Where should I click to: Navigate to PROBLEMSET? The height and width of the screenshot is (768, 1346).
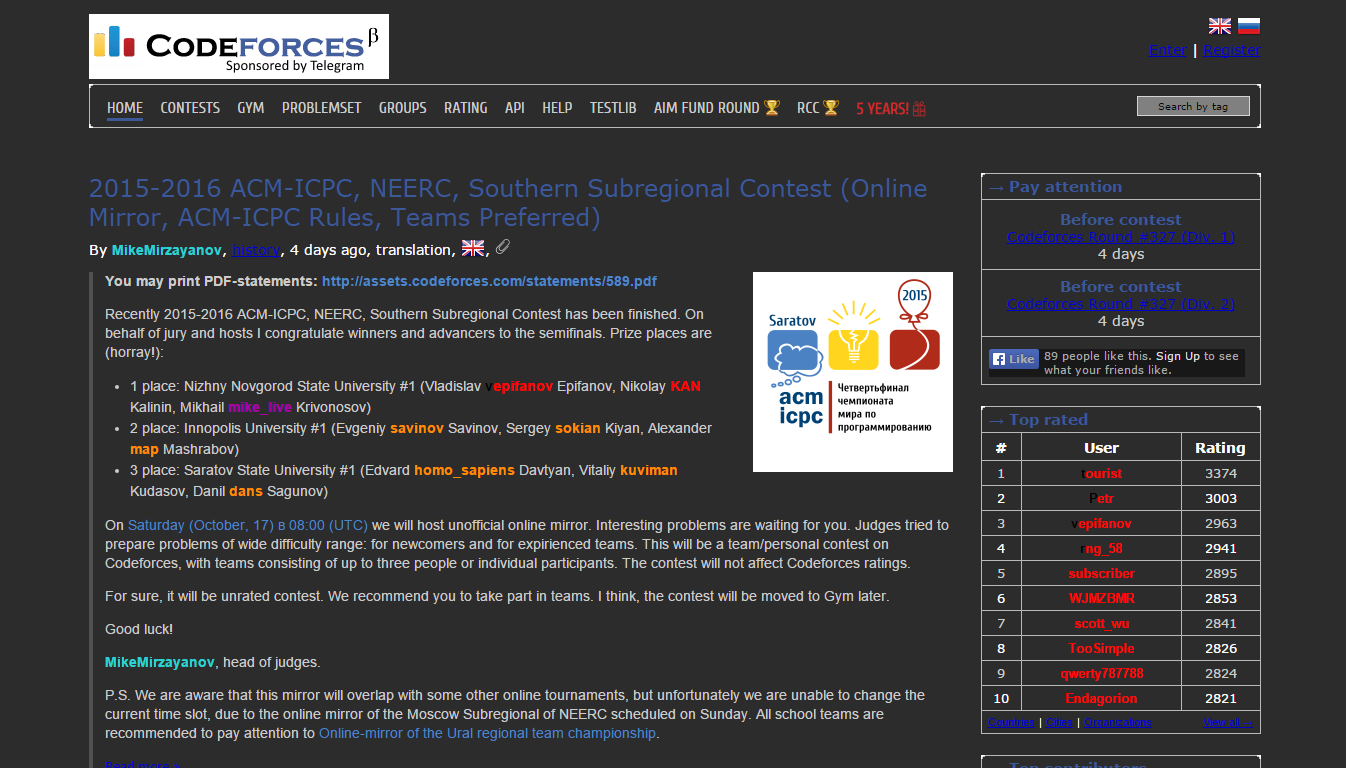pos(322,108)
